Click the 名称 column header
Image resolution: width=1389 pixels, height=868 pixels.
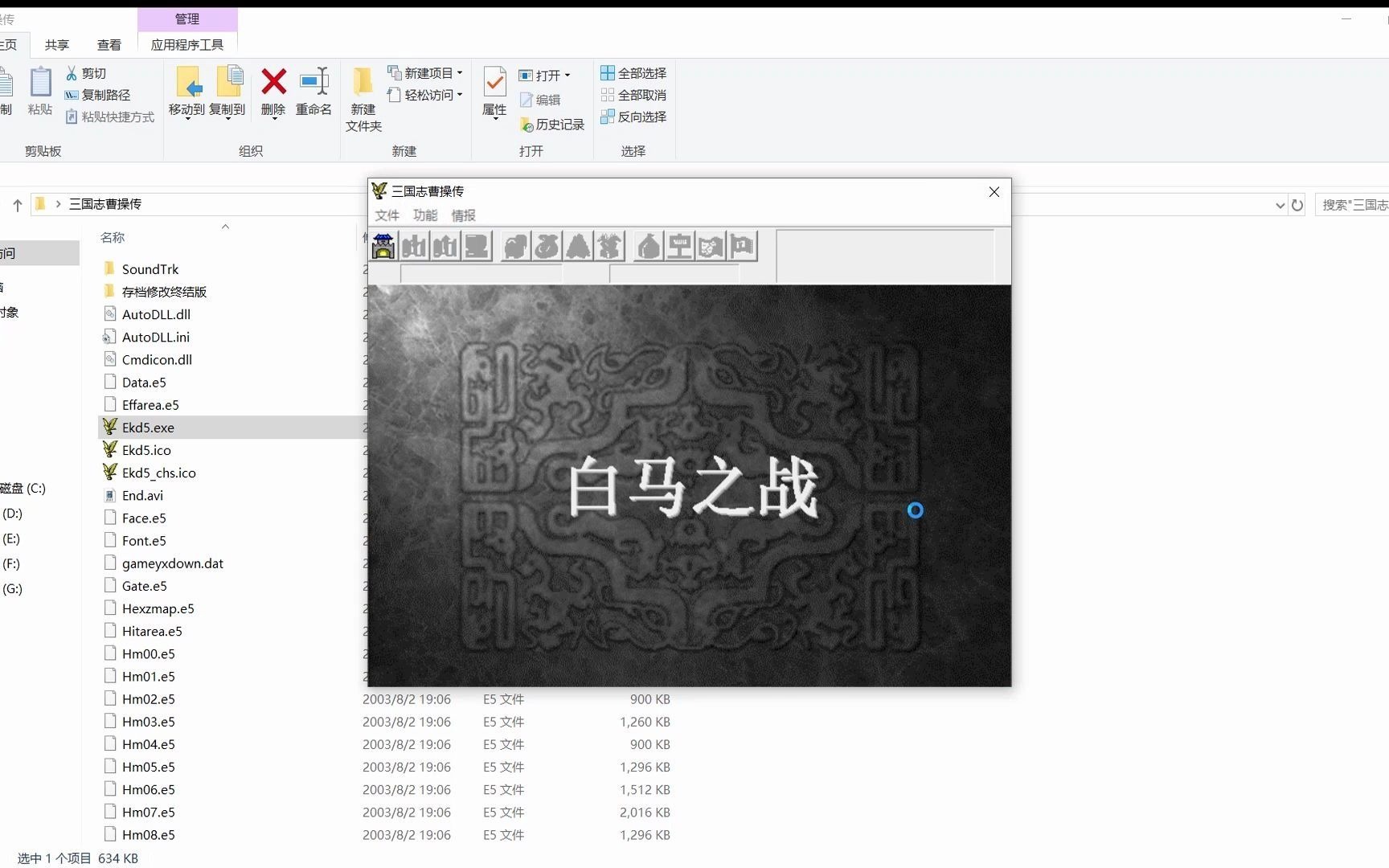point(113,237)
